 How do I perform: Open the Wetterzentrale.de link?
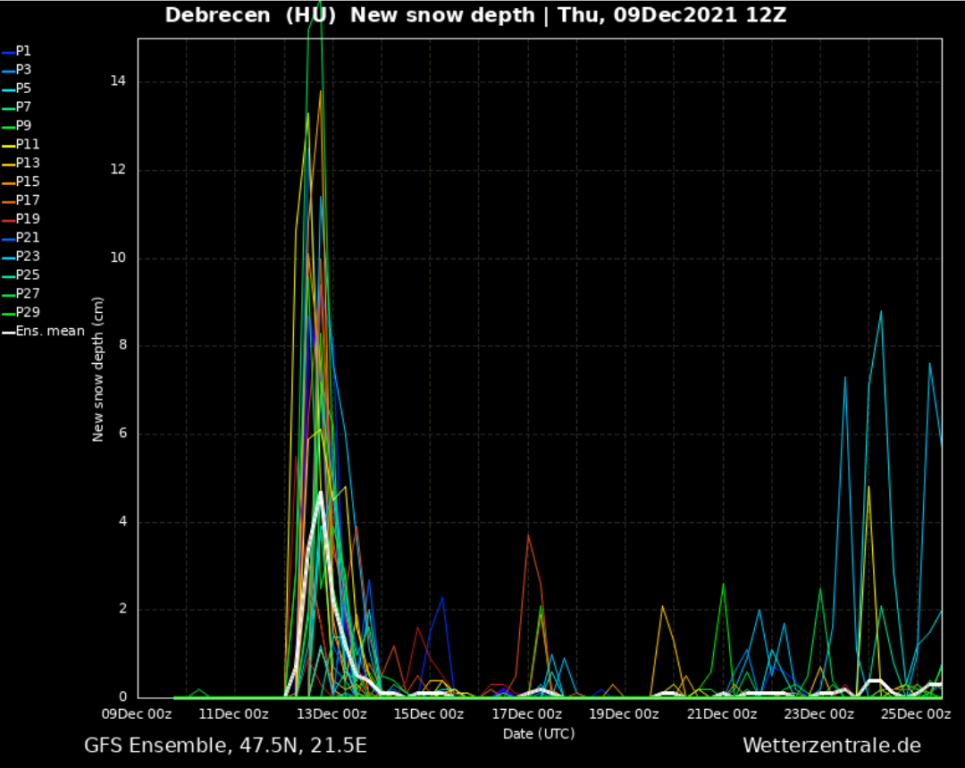tap(831, 746)
